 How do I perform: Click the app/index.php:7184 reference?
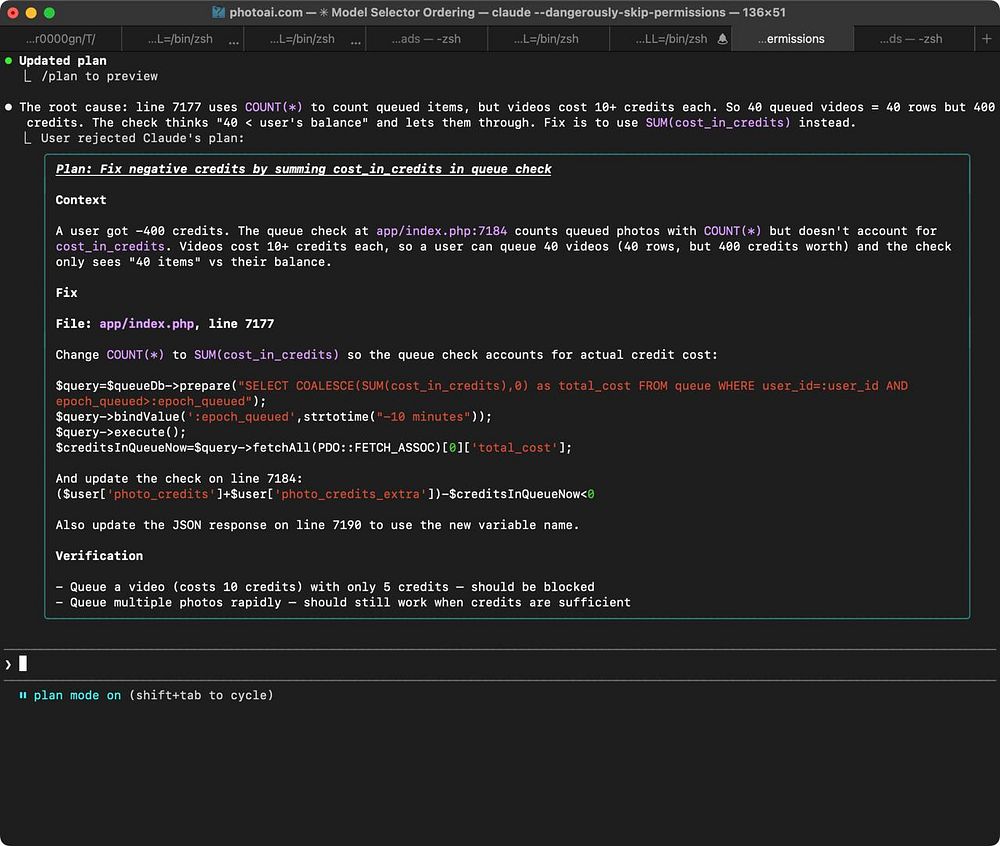coord(441,231)
